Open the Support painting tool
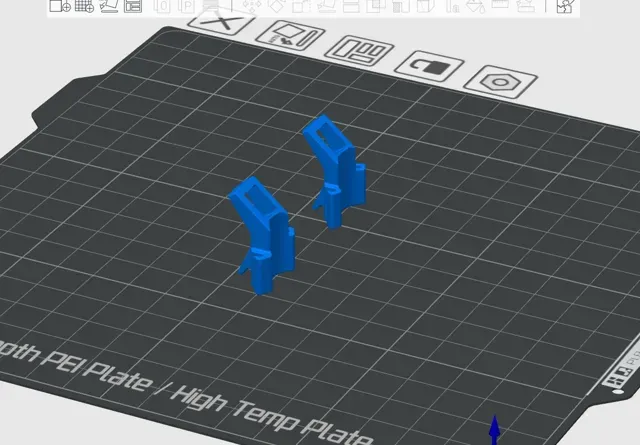 (400, 6)
